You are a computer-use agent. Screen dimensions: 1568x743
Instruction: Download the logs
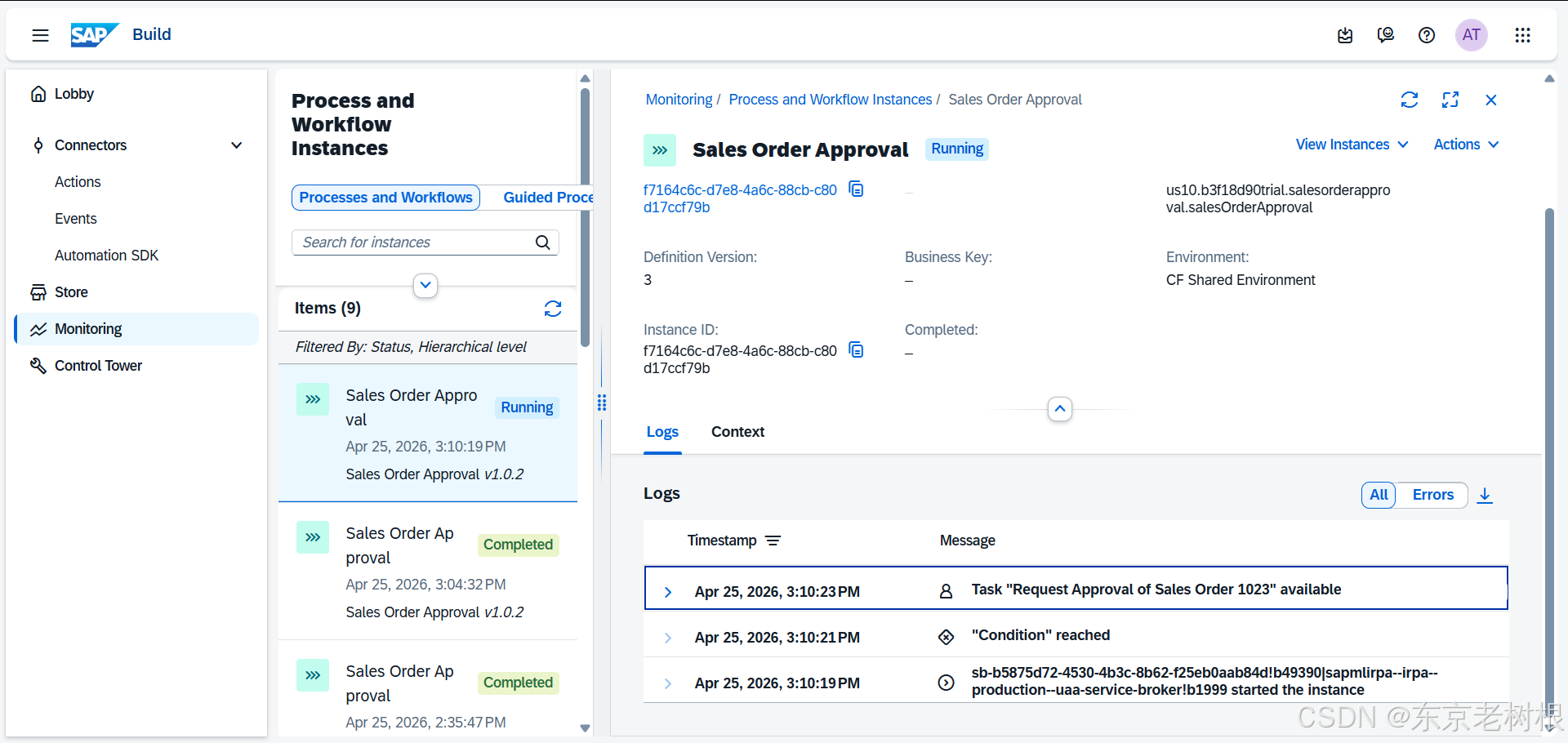coord(1486,495)
